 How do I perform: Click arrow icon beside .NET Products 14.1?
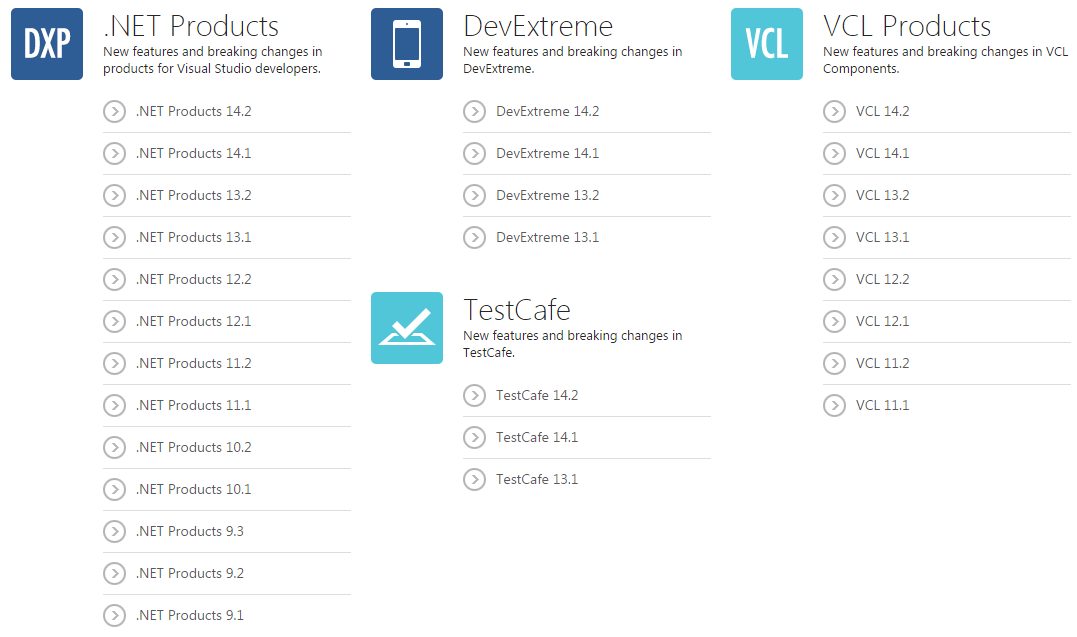click(x=114, y=153)
